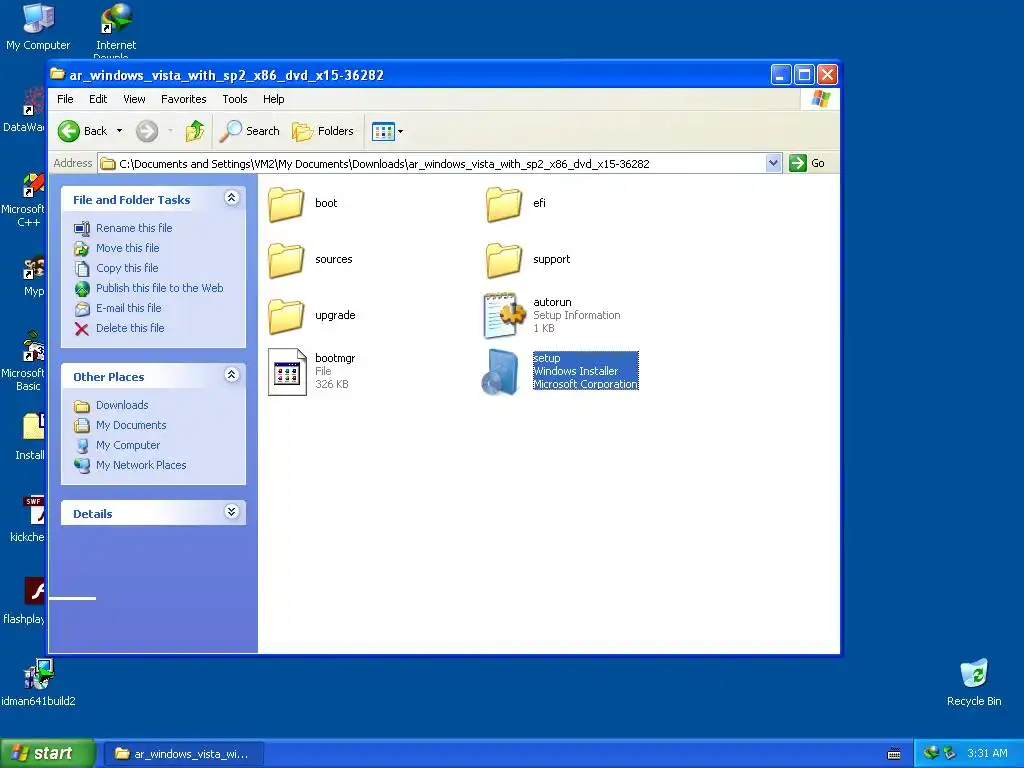Open the View menu
The width and height of the screenshot is (1024, 768).
134,99
